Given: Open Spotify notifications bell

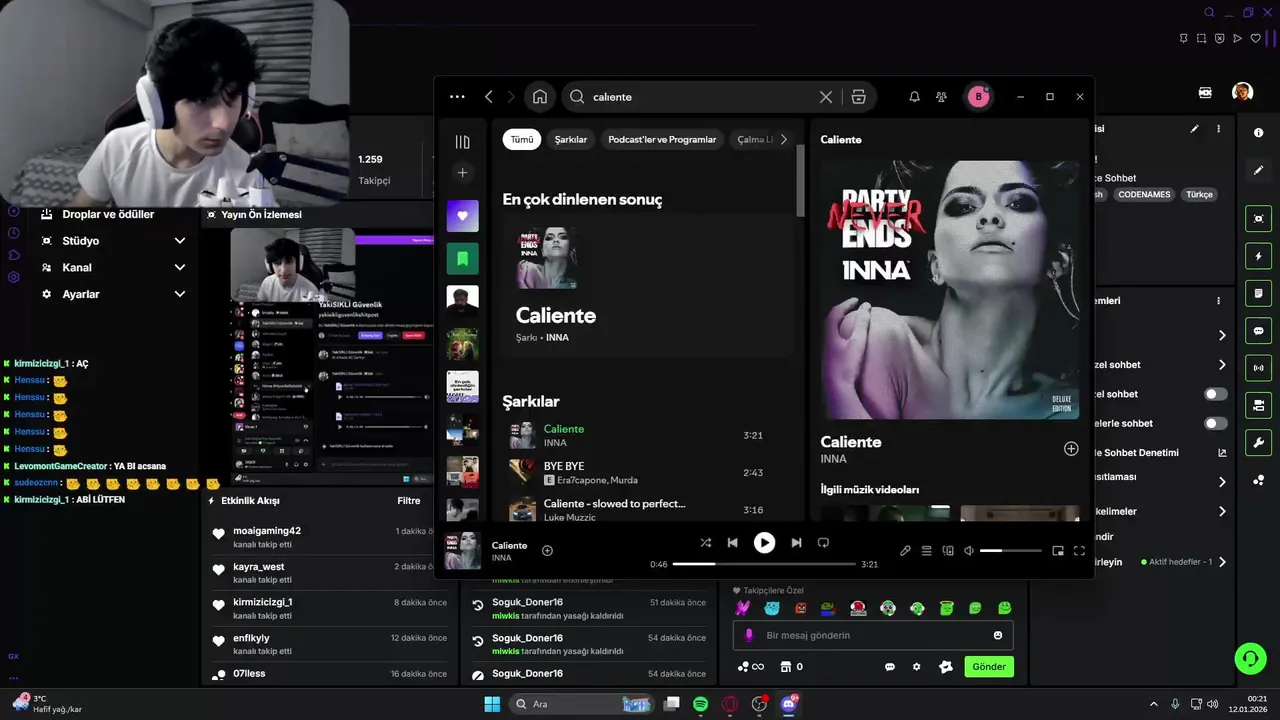Looking at the screenshot, I should click(x=914, y=97).
